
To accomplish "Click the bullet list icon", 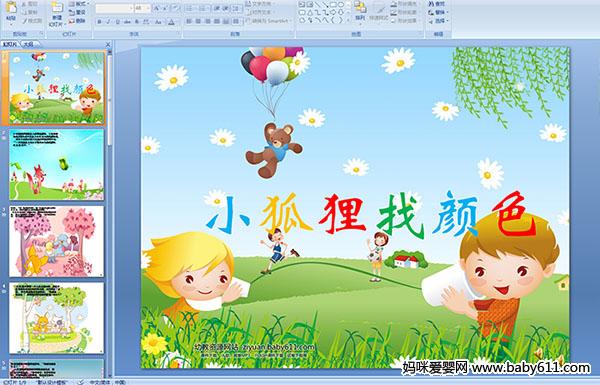I will (191, 8).
